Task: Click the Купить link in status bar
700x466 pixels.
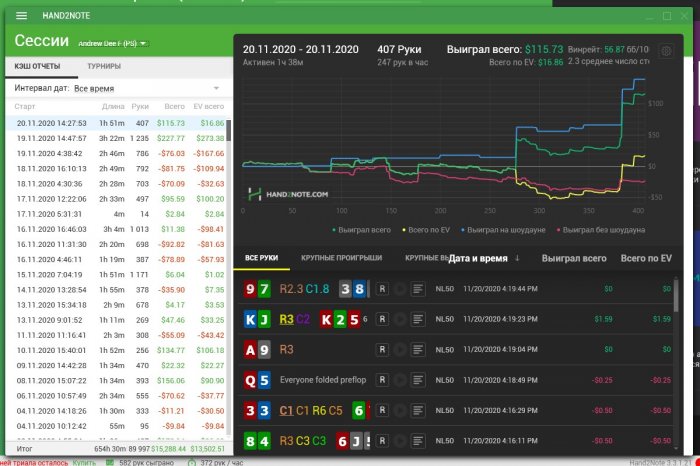Action: [84, 462]
